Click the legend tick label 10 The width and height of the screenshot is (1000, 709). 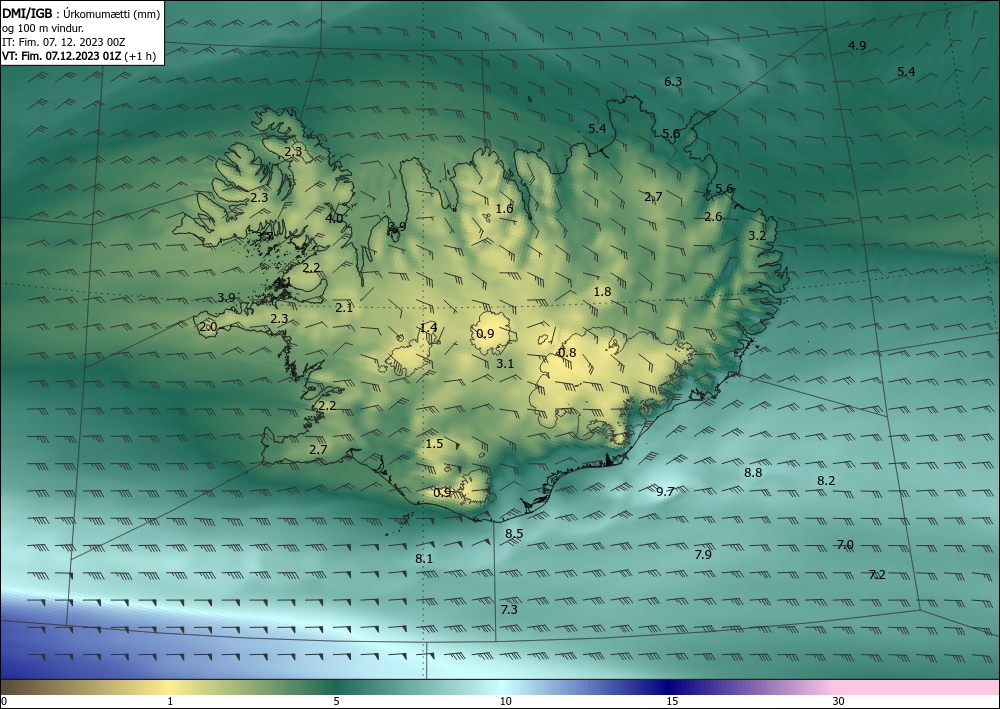click(x=505, y=701)
